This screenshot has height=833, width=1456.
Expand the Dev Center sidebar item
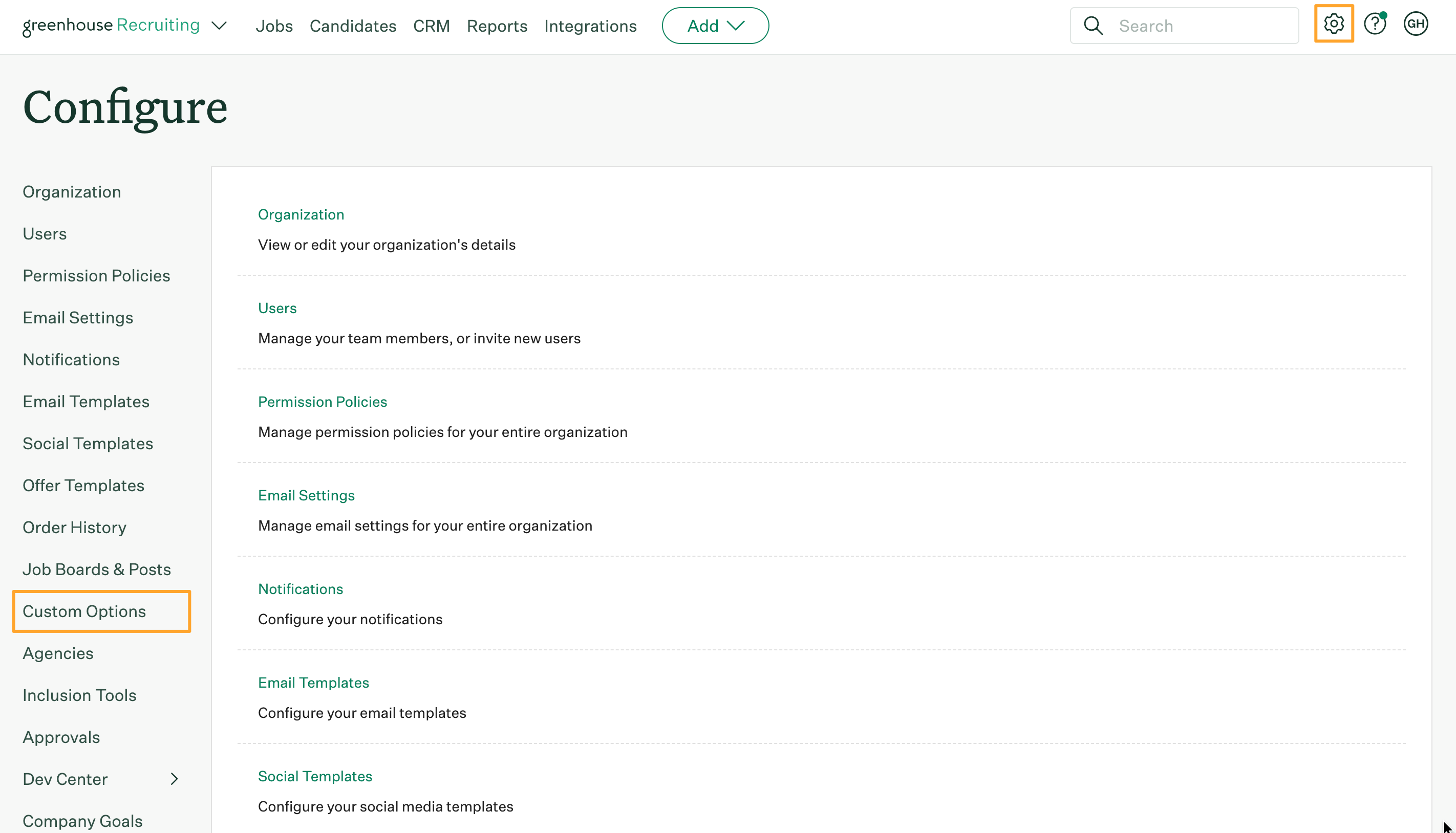(175, 779)
